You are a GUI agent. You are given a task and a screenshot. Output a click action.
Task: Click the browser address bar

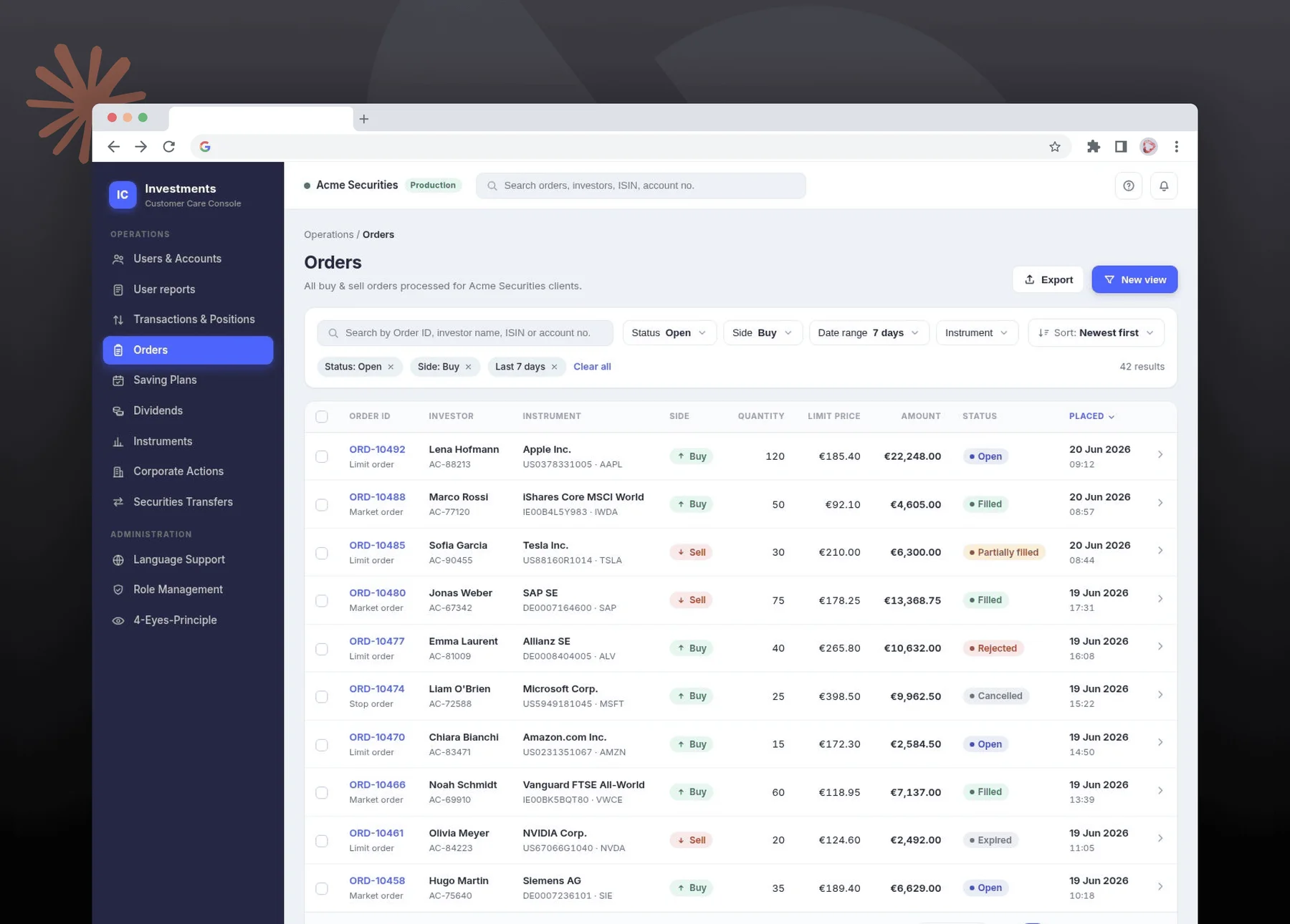pyautogui.click(x=631, y=147)
